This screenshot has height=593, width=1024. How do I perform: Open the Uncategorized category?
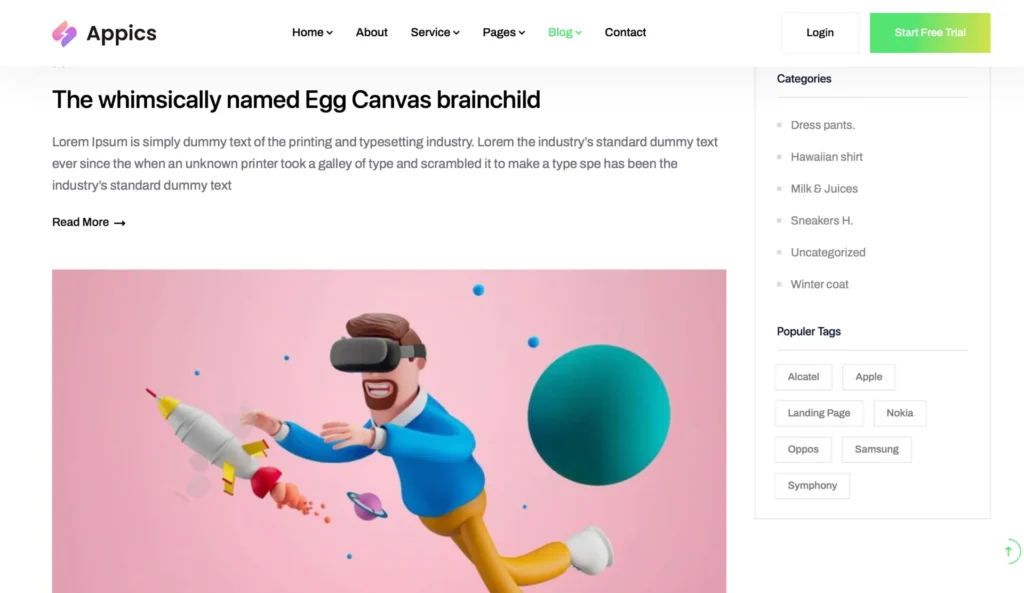(x=827, y=252)
